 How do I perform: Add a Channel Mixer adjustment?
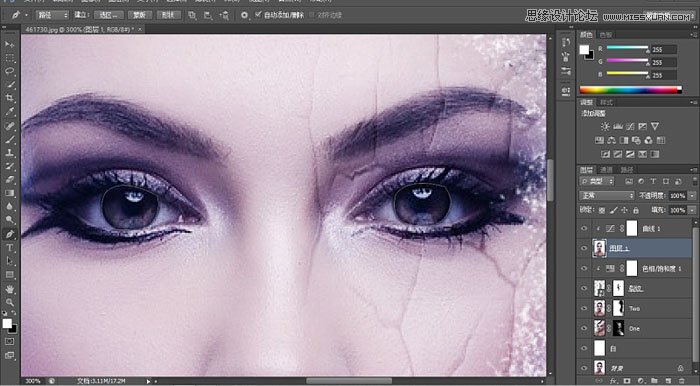648,140
